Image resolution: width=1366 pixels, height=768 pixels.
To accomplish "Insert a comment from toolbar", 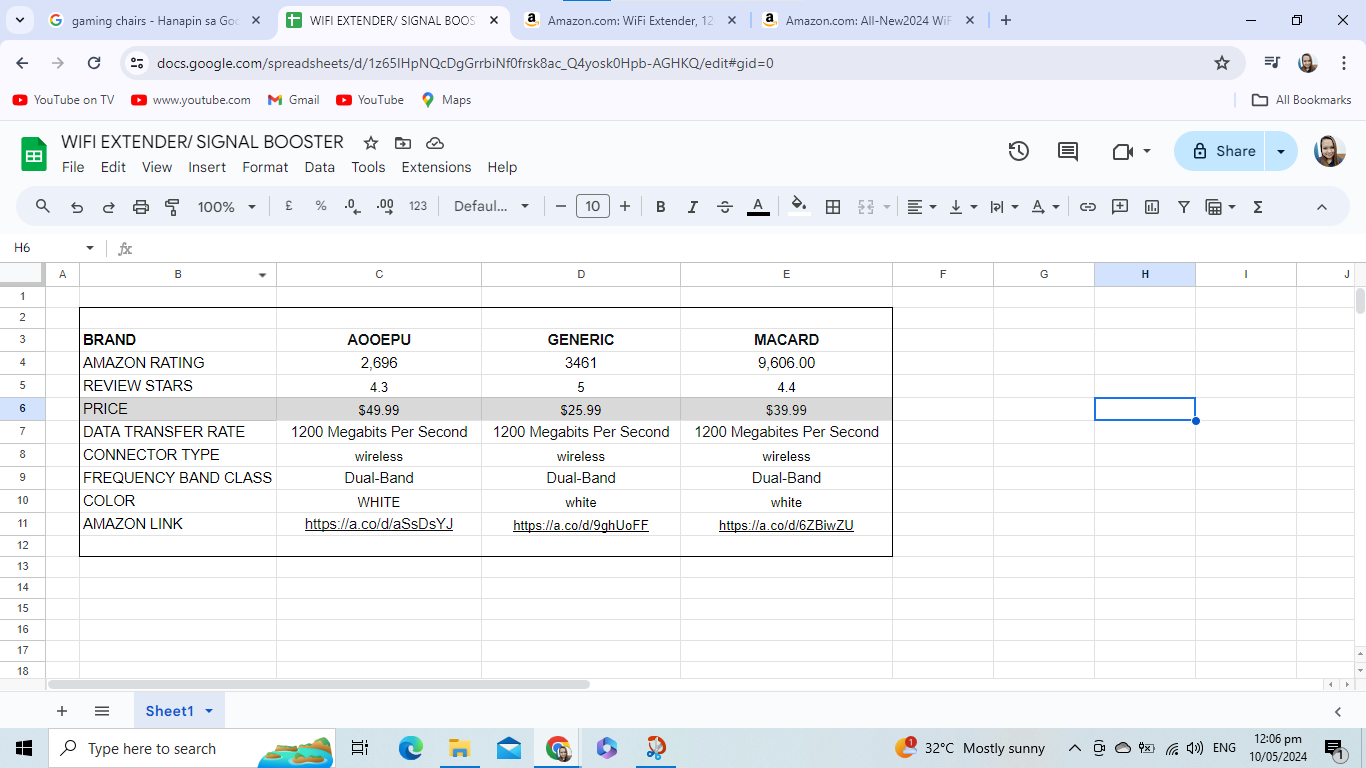I will click(1120, 207).
